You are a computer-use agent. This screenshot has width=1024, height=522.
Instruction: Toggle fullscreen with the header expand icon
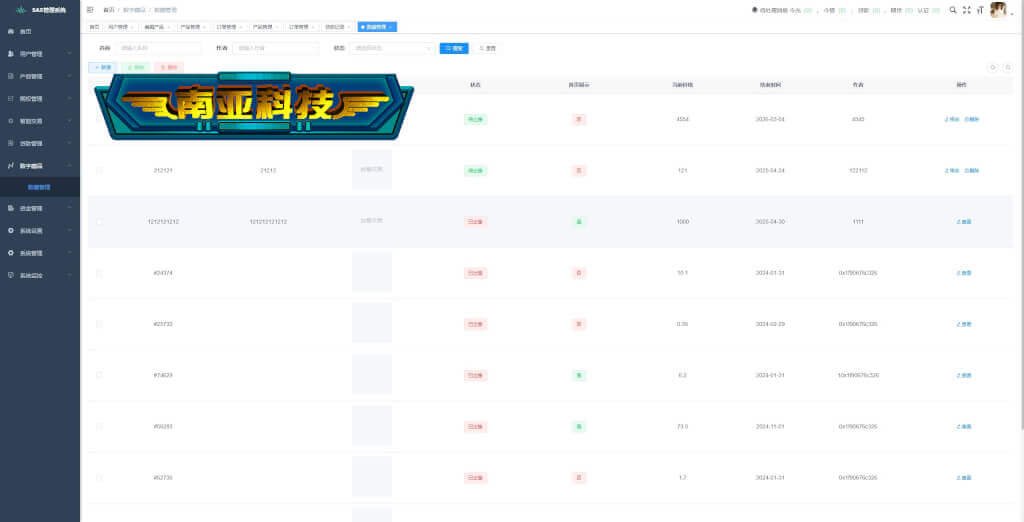967,10
